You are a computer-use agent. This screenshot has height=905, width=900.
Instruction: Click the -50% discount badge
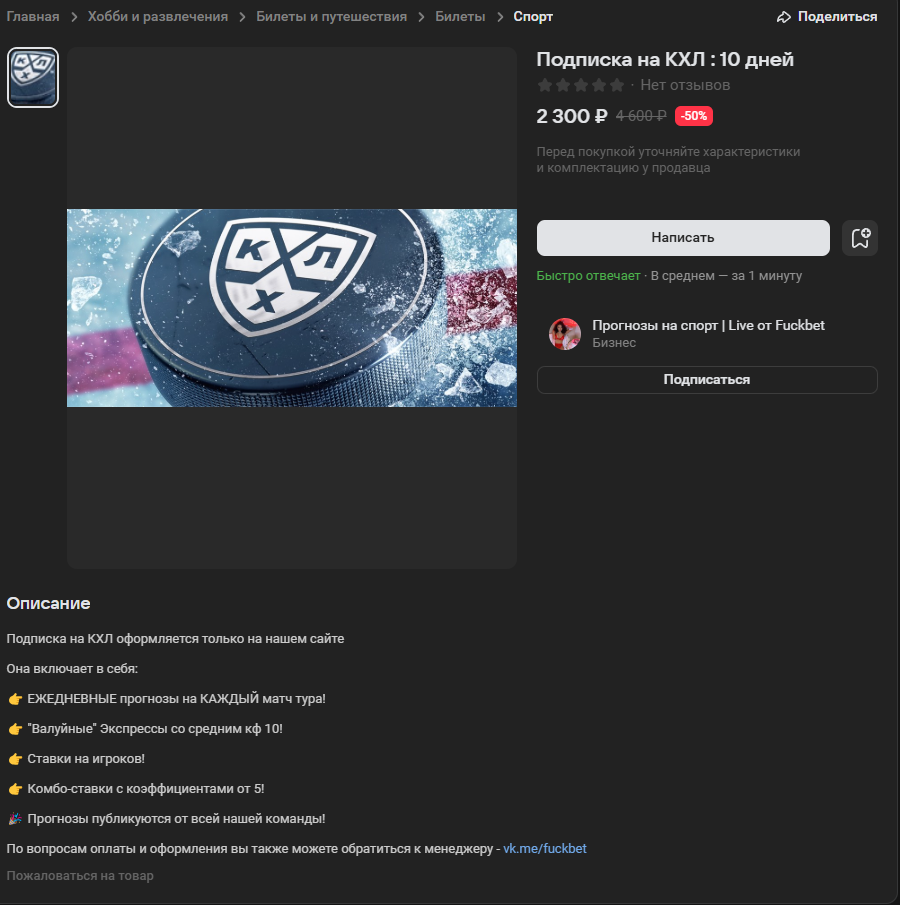693,116
